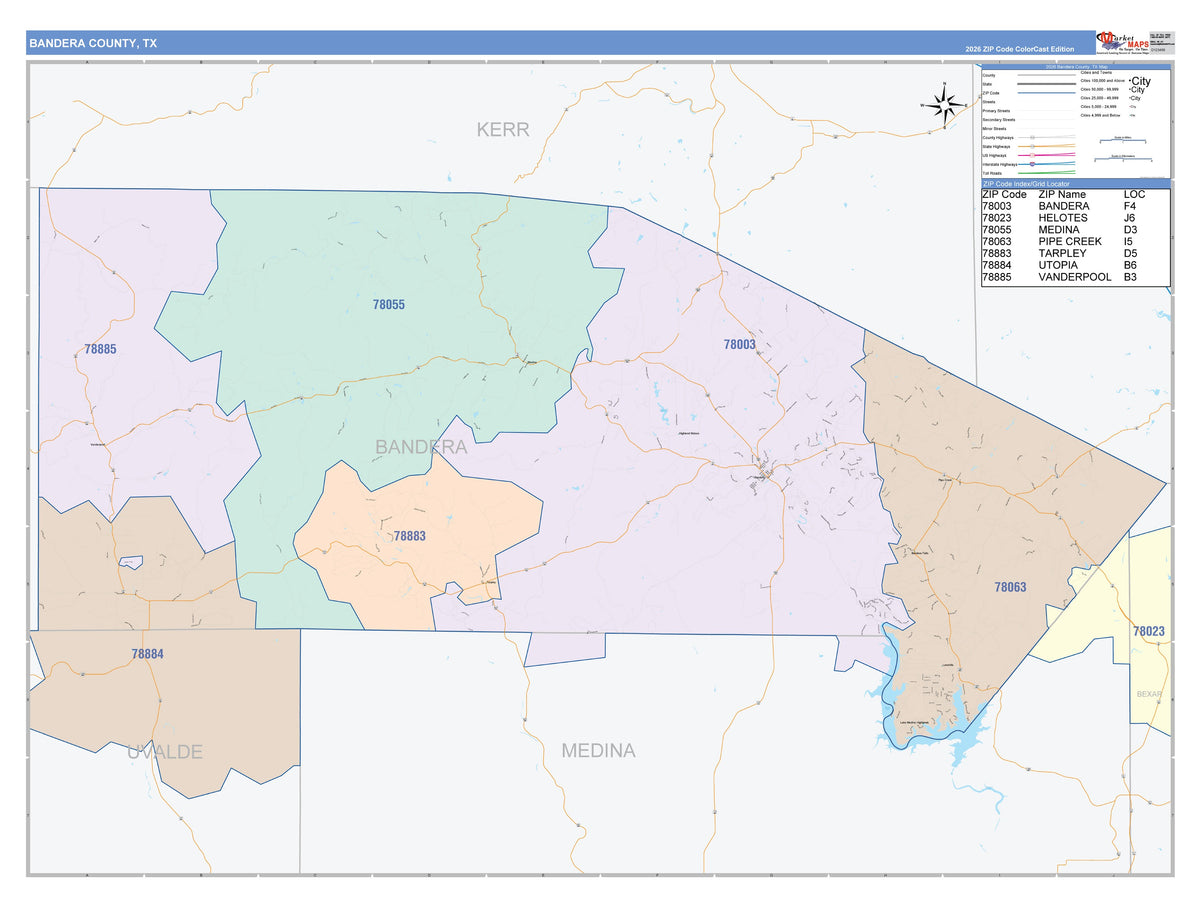This screenshot has height=908, width=1200.
Task: Click the ZIP Code column header in table
Action: point(1004,194)
